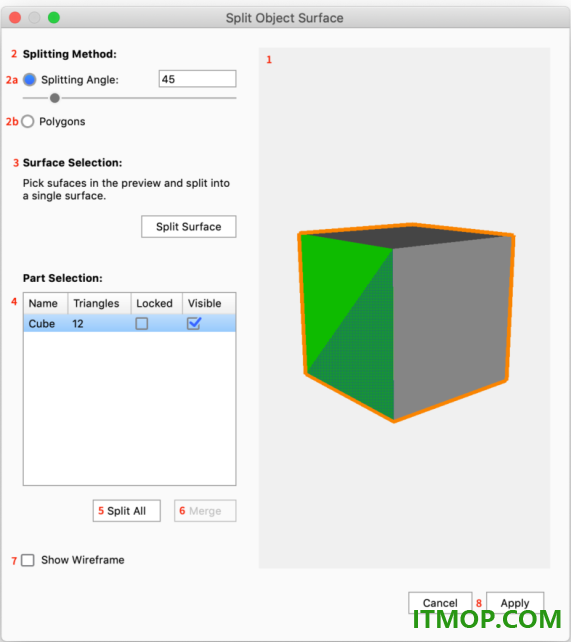Screen dimensions: 571x642
Task: Select the Splitting Angle radio button
Action: (x=29, y=79)
